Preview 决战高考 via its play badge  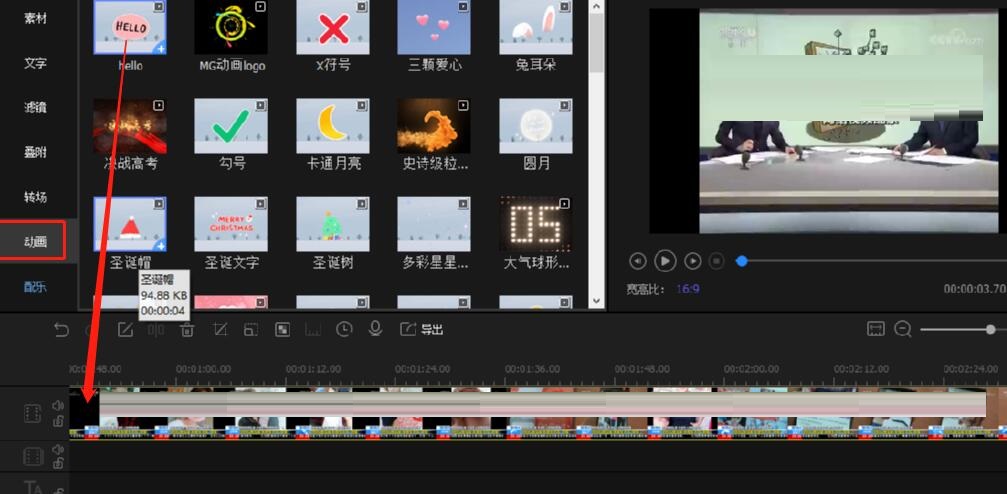159,105
